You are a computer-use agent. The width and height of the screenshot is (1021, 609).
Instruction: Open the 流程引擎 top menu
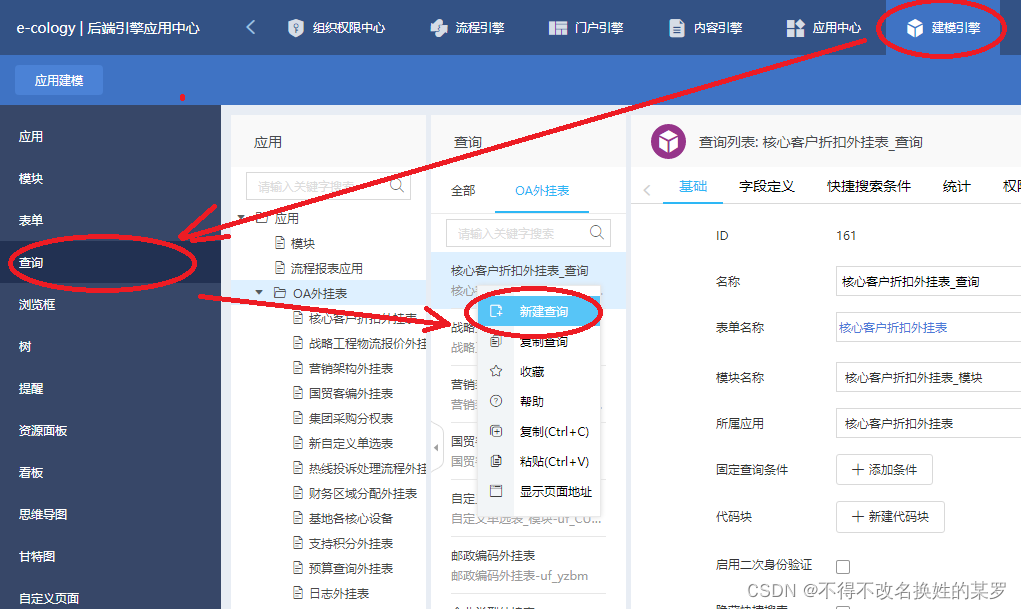click(x=468, y=28)
